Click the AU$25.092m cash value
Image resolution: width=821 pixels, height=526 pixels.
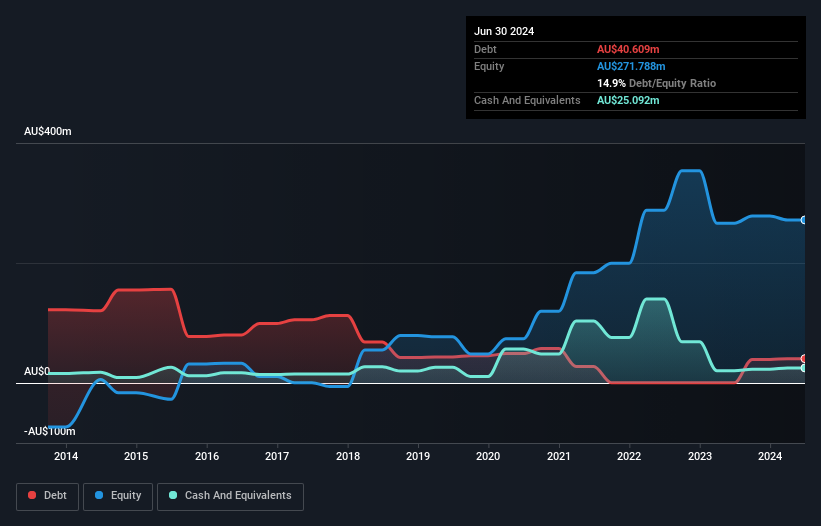628,100
